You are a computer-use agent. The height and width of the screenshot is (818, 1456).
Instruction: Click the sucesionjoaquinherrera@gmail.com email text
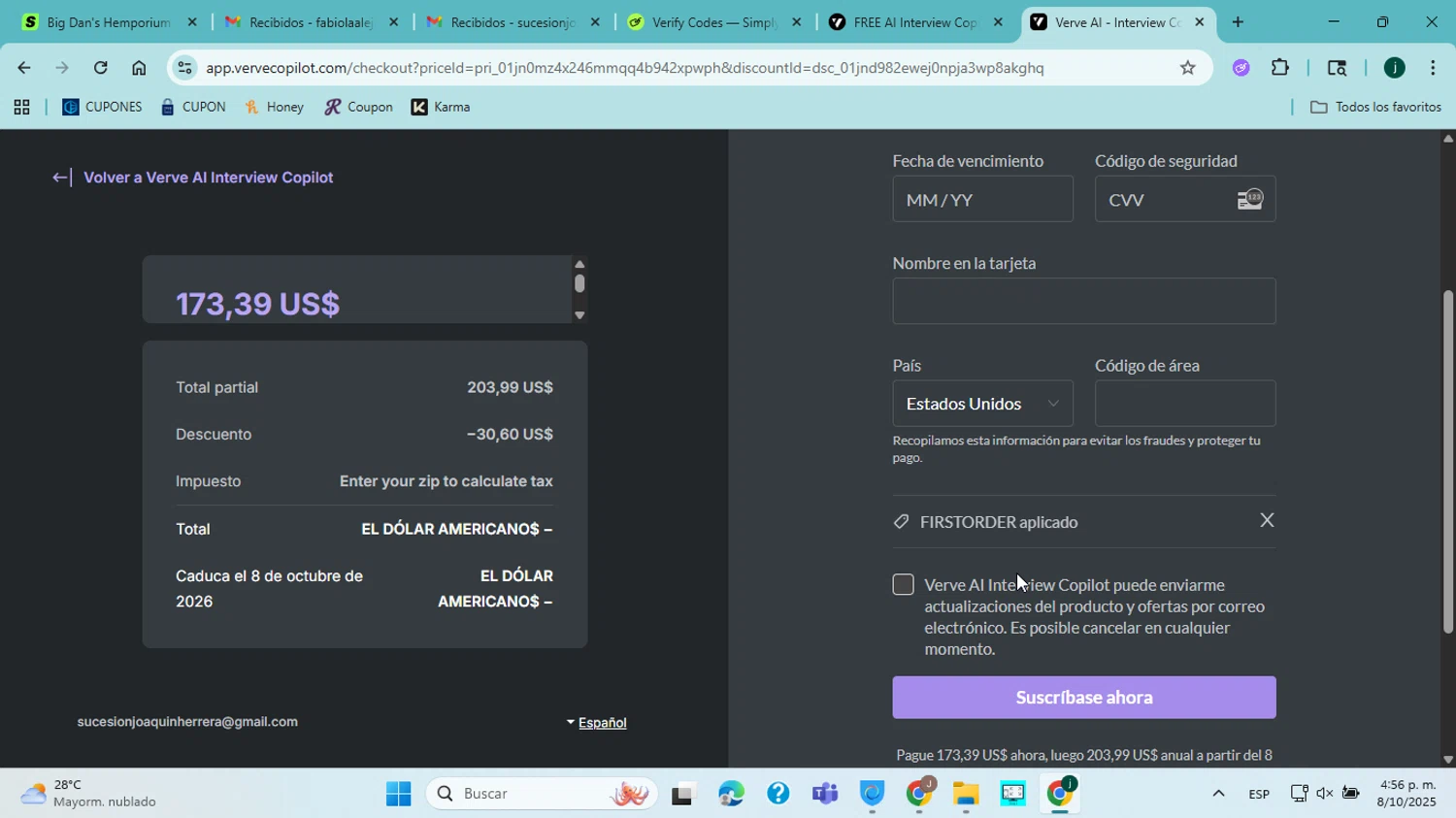(187, 722)
